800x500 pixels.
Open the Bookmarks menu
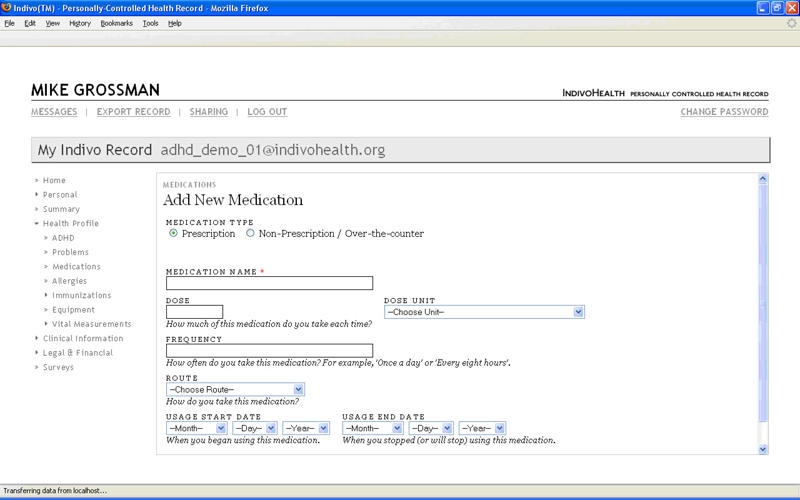pyautogui.click(x=116, y=23)
